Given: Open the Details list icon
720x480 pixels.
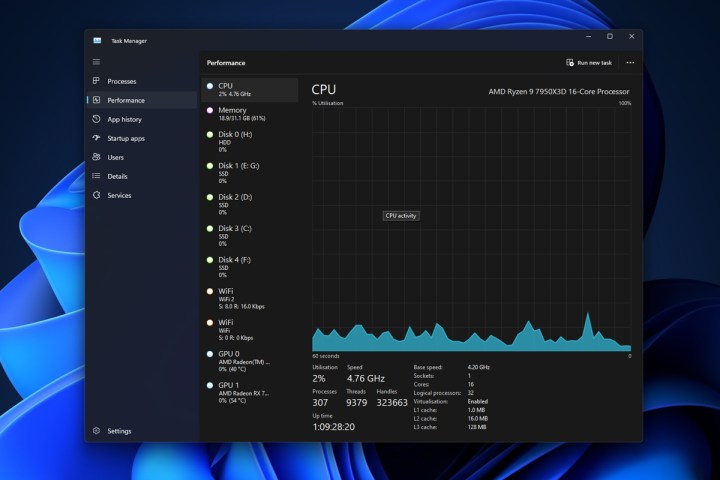Looking at the screenshot, I should click(96, 176).
